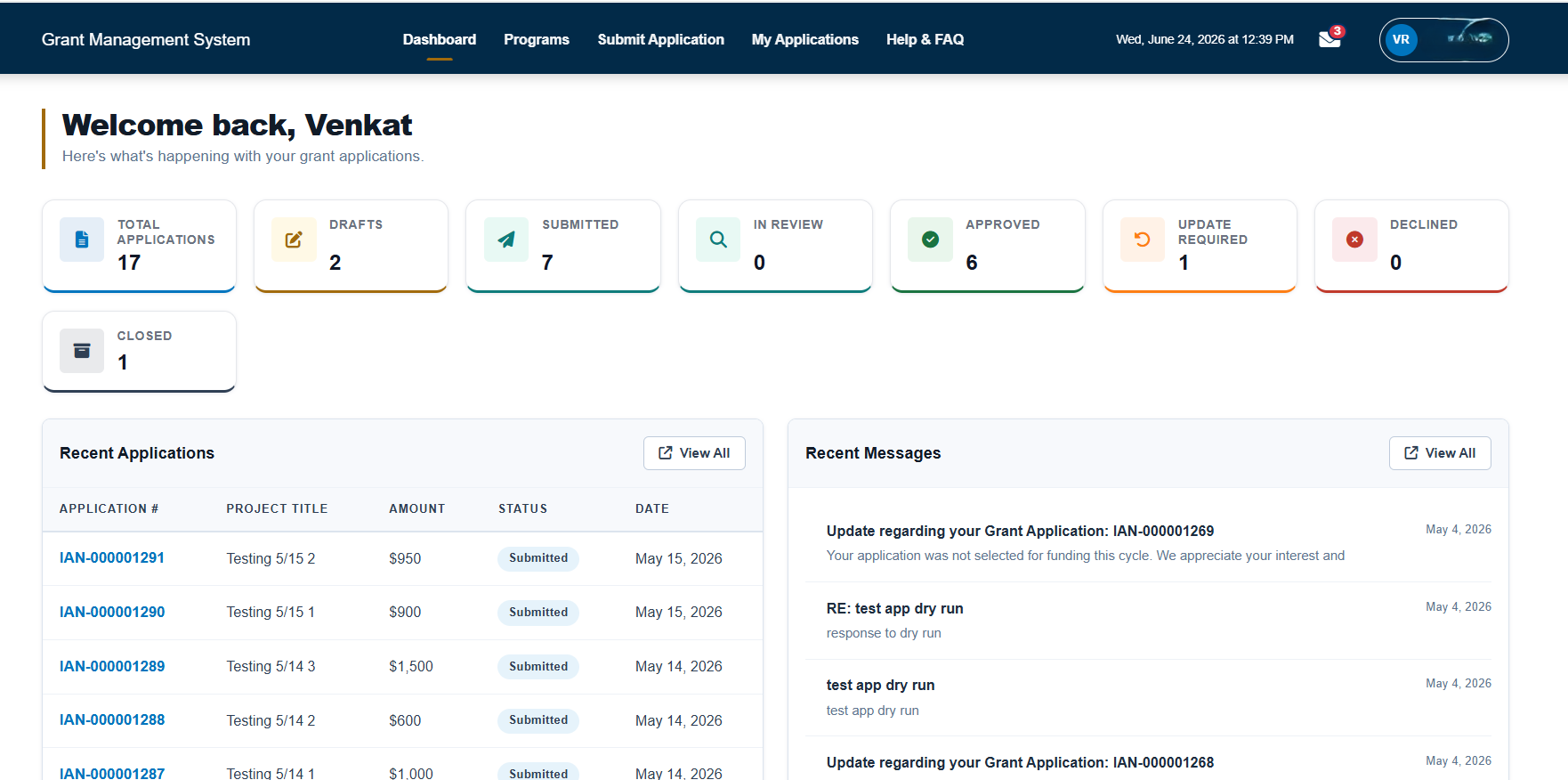Open application IAN-000001291
This screenshot has height=780, width=1568.
click(x=112, y=557)
